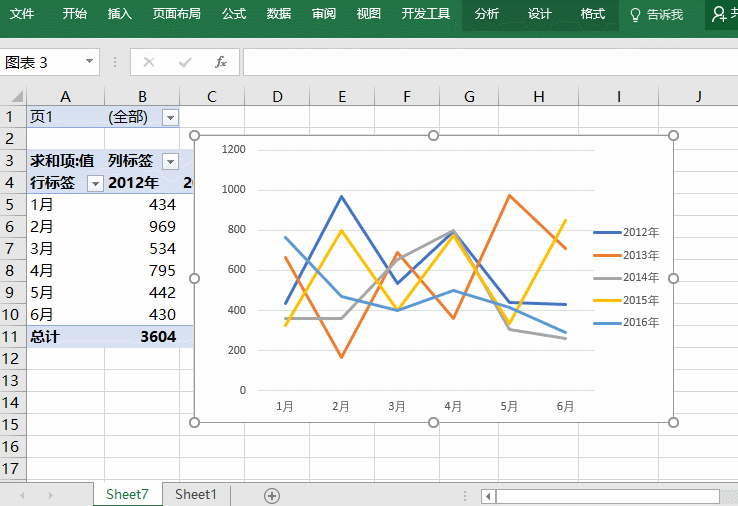Add a new sheet with plus icon
The width and height of the screenshot is (738, 506).
pos(272,495)
